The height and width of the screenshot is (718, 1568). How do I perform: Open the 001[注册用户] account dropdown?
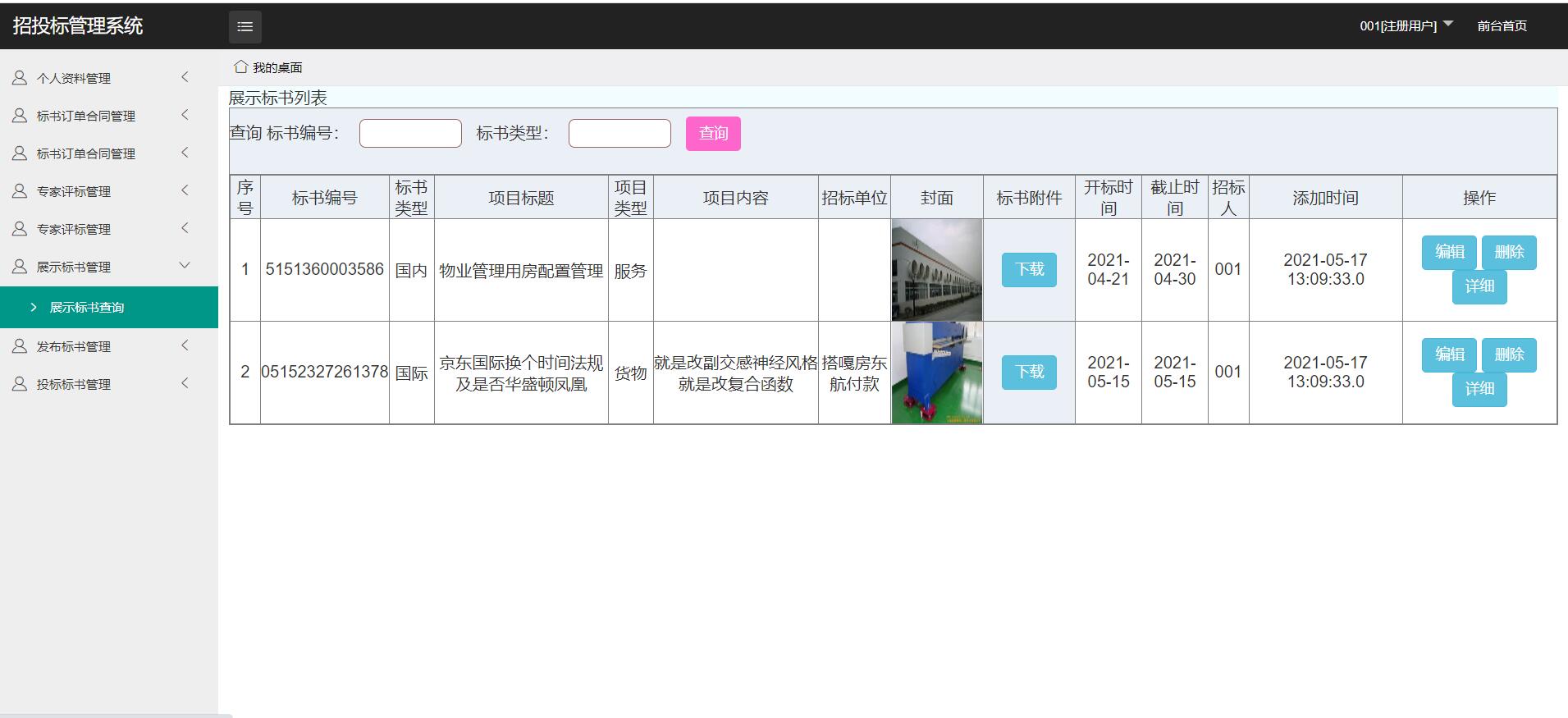click(x=1406, y=25)
